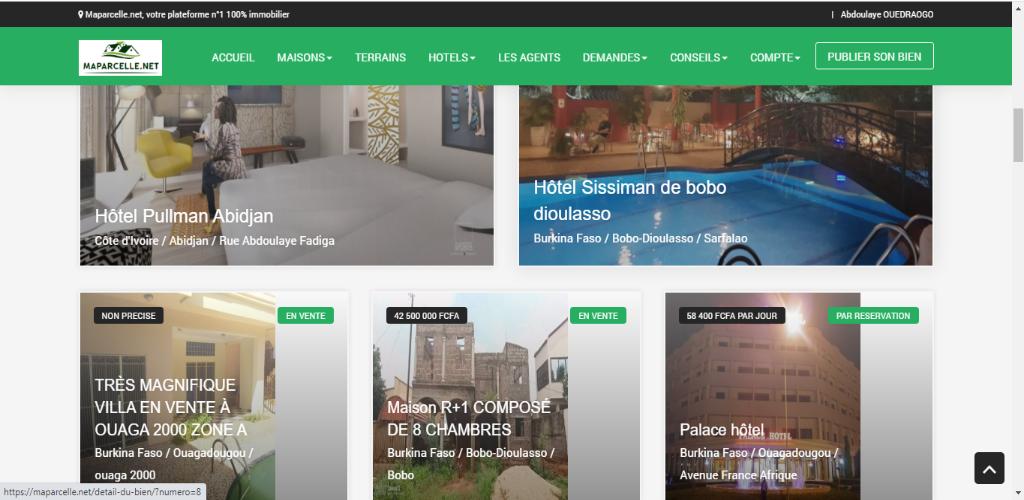Open the Hôtel Sissiman de bobo dioulasso listing
The height and width of the screenshot is (500, 1024).
coord(630,200)
